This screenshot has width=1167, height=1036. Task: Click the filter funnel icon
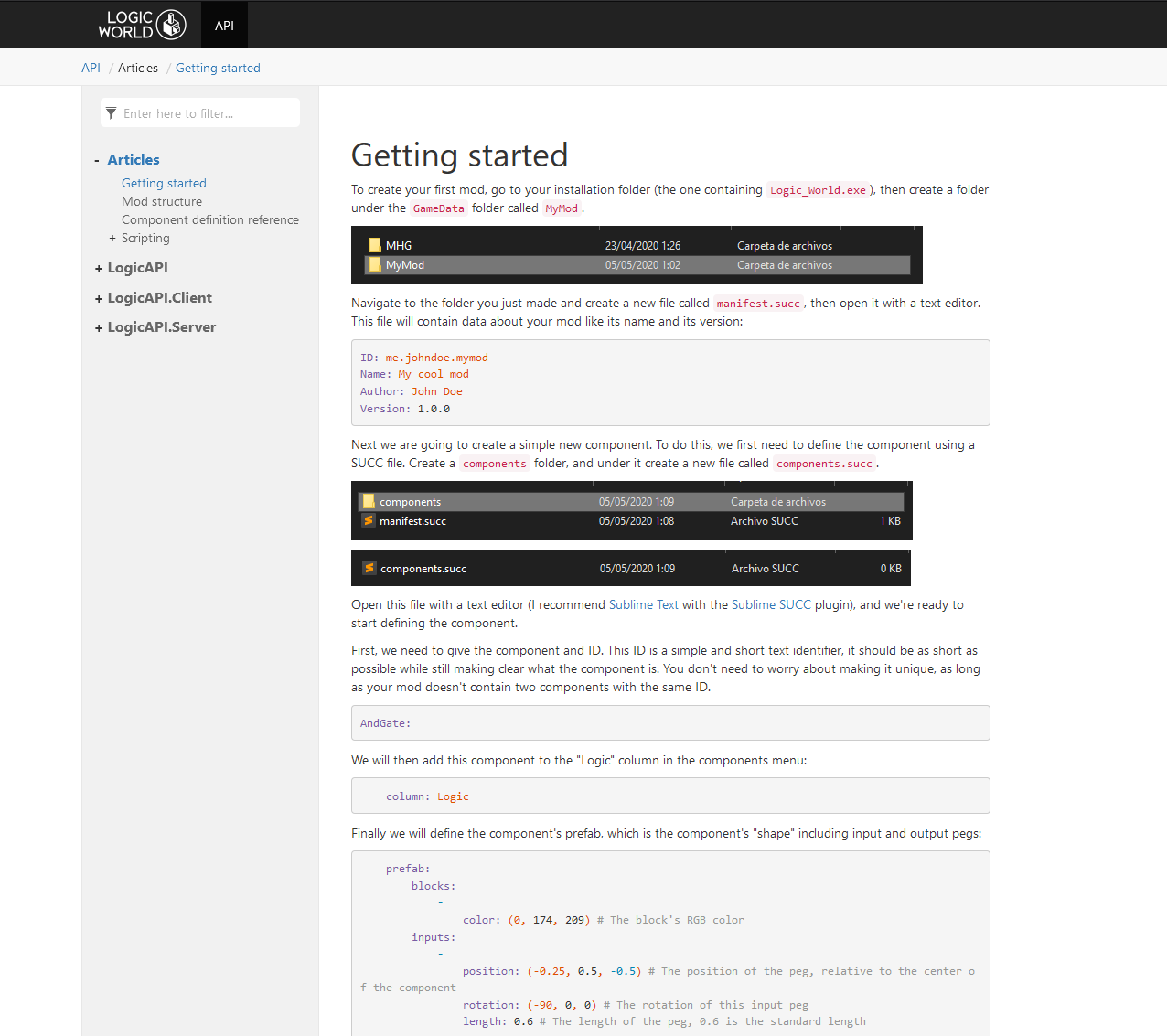[x=111, y=113]
